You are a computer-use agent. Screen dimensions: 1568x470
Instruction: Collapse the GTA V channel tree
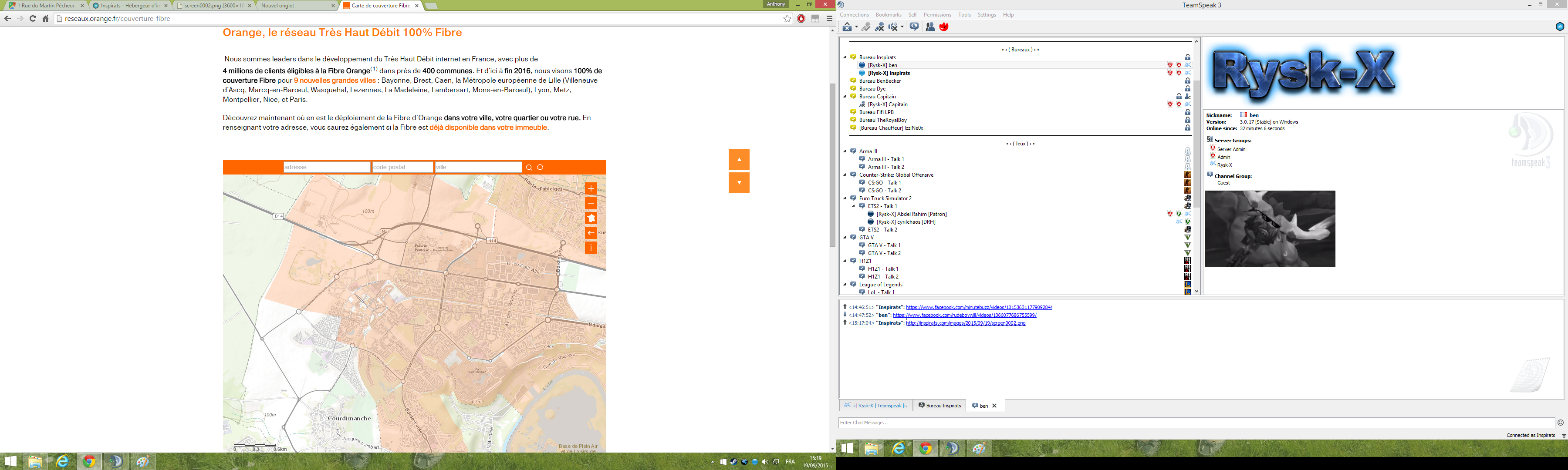pyautogui.click(x=845, y=237)
